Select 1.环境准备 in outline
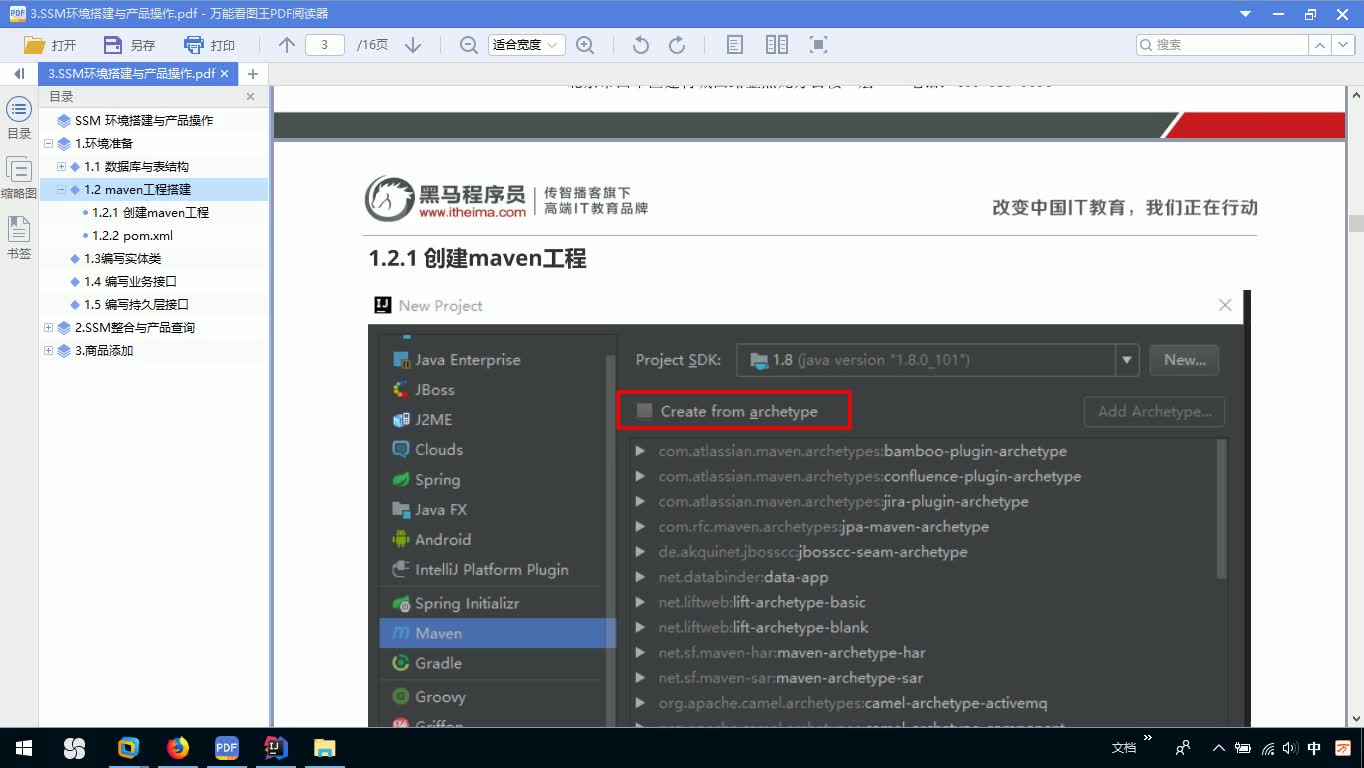The width and height of the screenshot is (1364, 768). point(104,143)
